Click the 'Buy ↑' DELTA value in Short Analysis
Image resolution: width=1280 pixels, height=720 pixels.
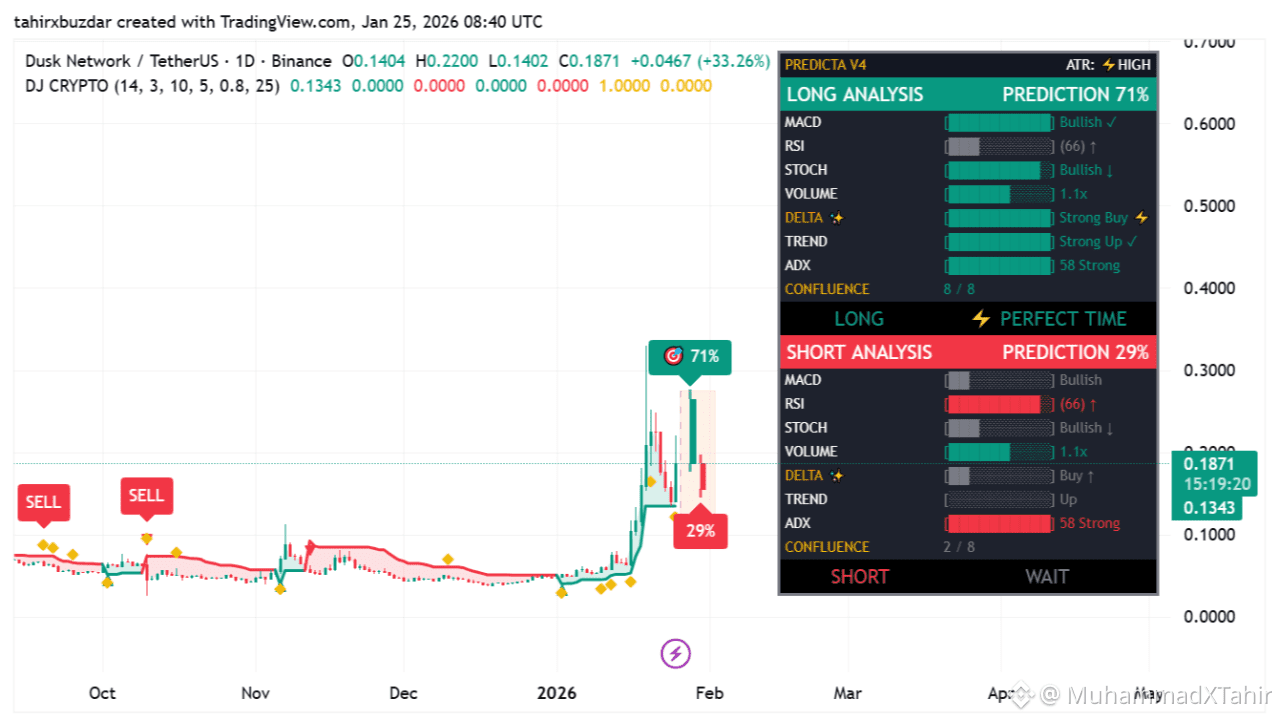[x=1077, y=475]
